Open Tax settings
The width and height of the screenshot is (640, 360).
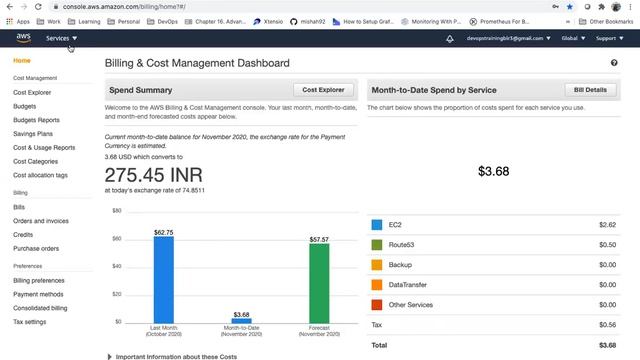[x=29, y=322]
